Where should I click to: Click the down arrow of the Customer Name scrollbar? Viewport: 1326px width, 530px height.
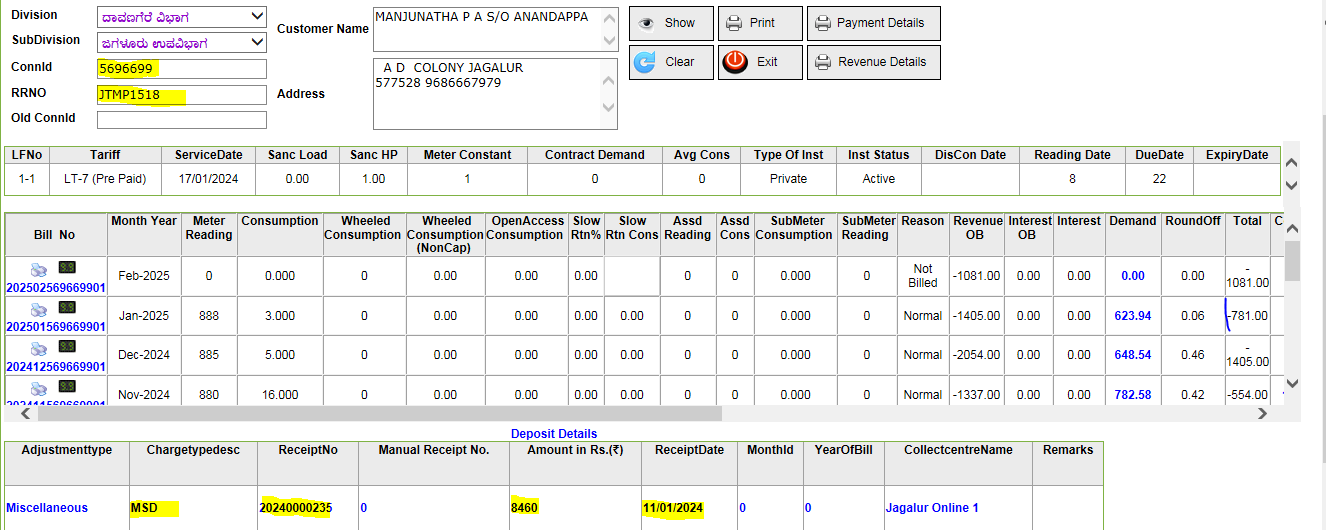tap(610, 42)
